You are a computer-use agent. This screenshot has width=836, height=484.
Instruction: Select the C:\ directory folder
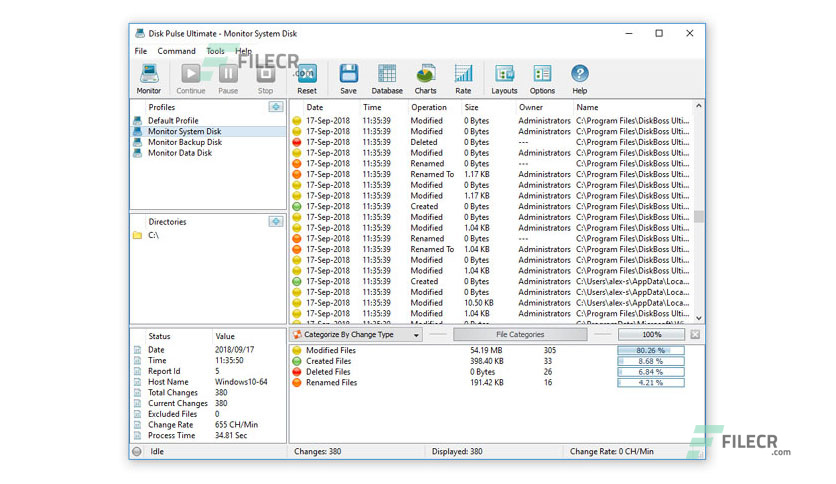208,235
